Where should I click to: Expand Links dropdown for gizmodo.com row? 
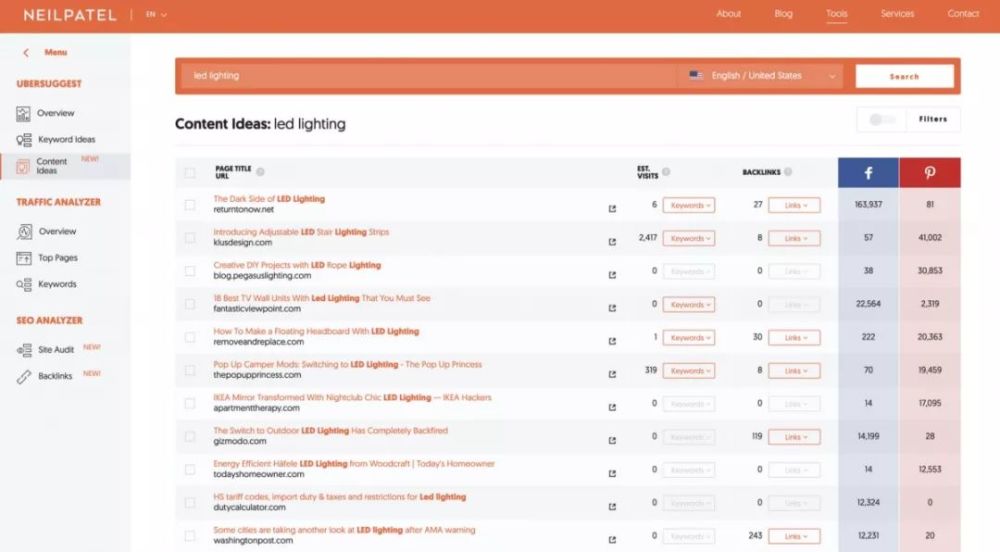pyautogui.click(x=794, y=437)
